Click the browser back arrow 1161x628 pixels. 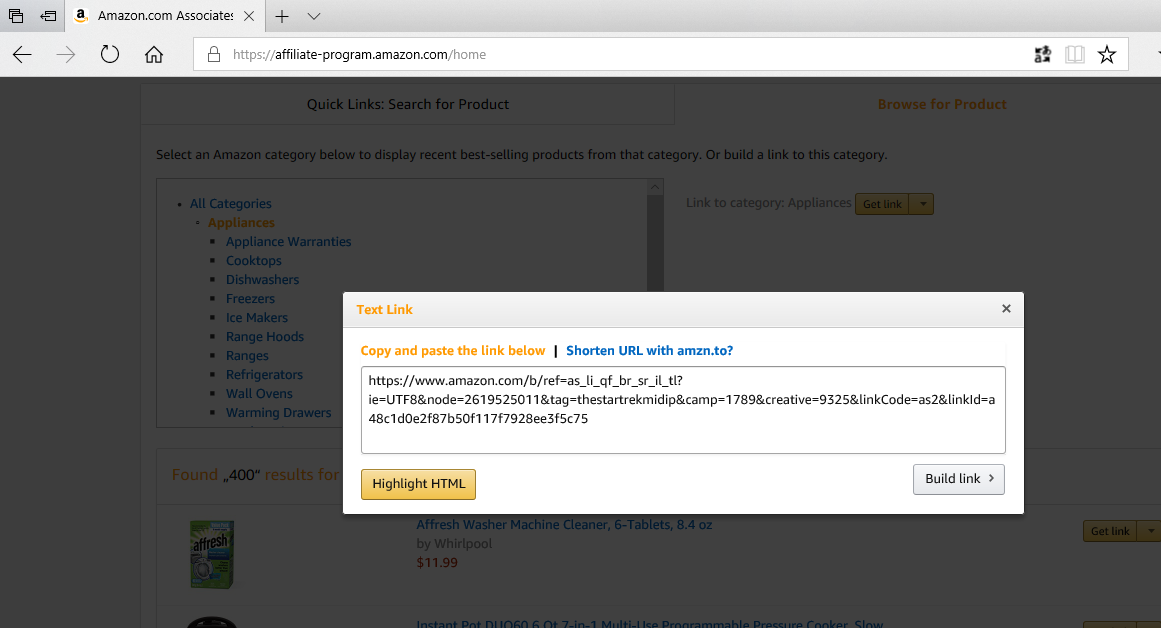pos(22,55)
